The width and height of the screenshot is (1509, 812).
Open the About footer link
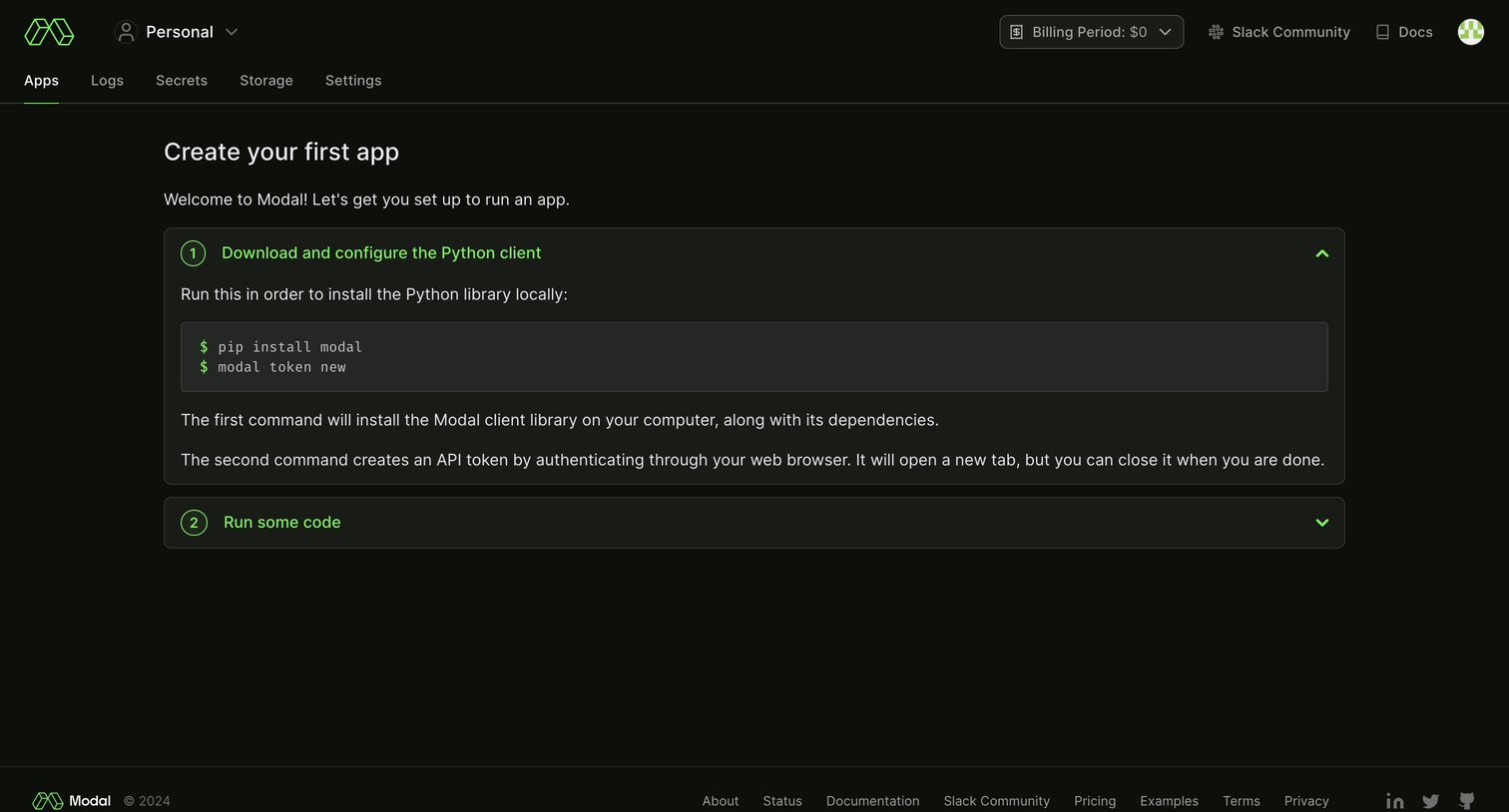click(x=721, y=801)
